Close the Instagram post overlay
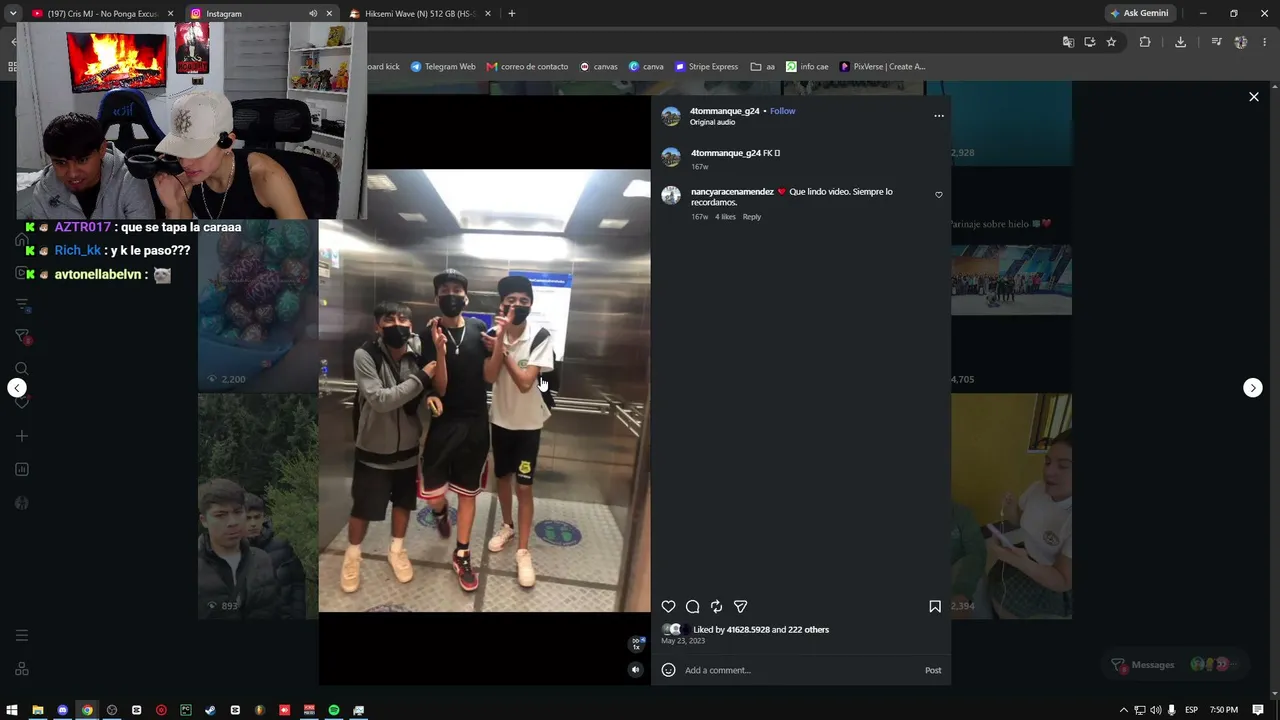 coord(1254,97)
